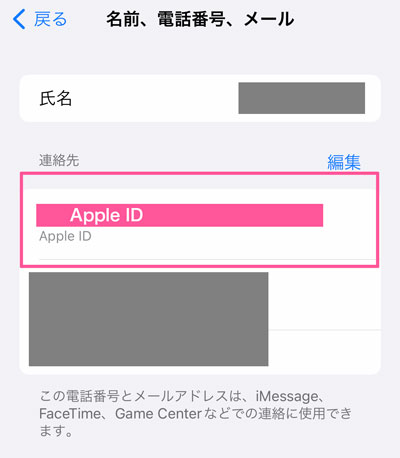This screenshot has width=400, height=458.
Task: Tap メール in the page title
Action: coord(269,19)
